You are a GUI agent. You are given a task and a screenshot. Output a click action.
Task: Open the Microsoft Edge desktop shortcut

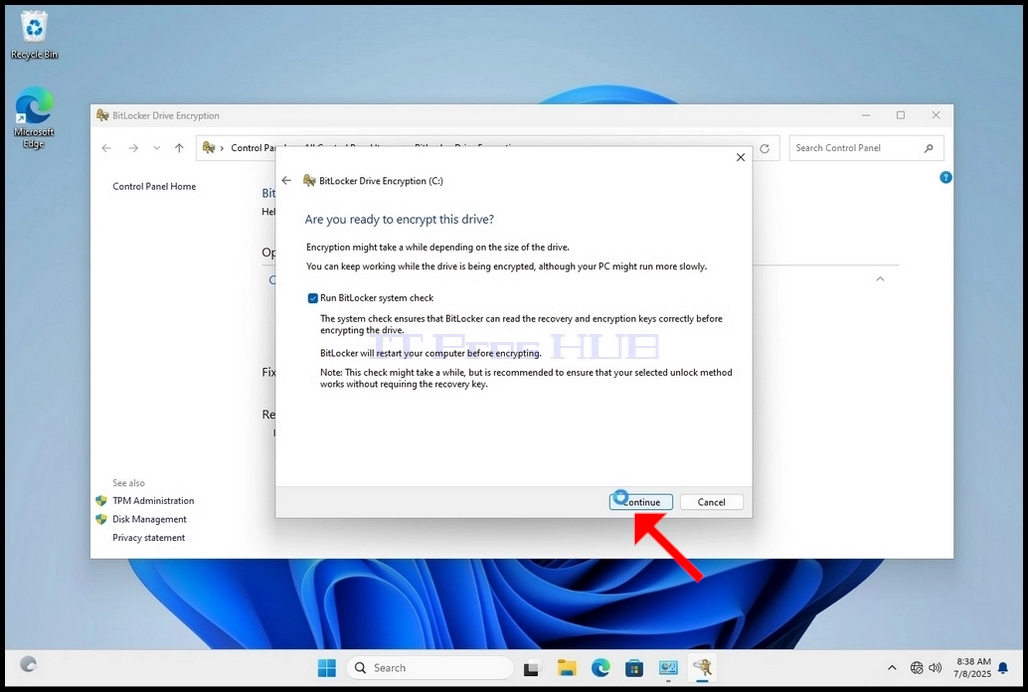click(34, 118)
